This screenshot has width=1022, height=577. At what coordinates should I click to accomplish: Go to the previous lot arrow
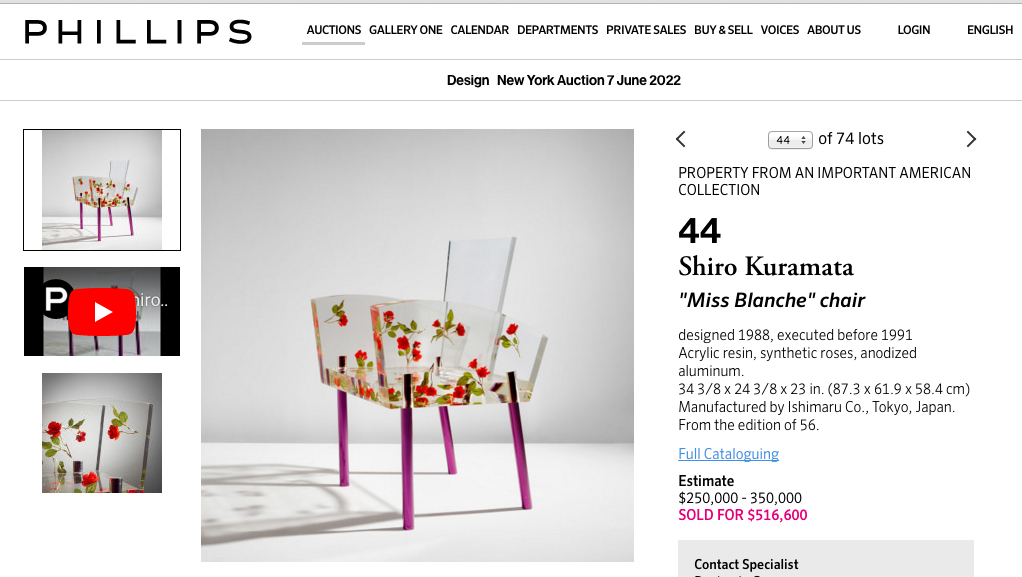[x=681, y=139]
